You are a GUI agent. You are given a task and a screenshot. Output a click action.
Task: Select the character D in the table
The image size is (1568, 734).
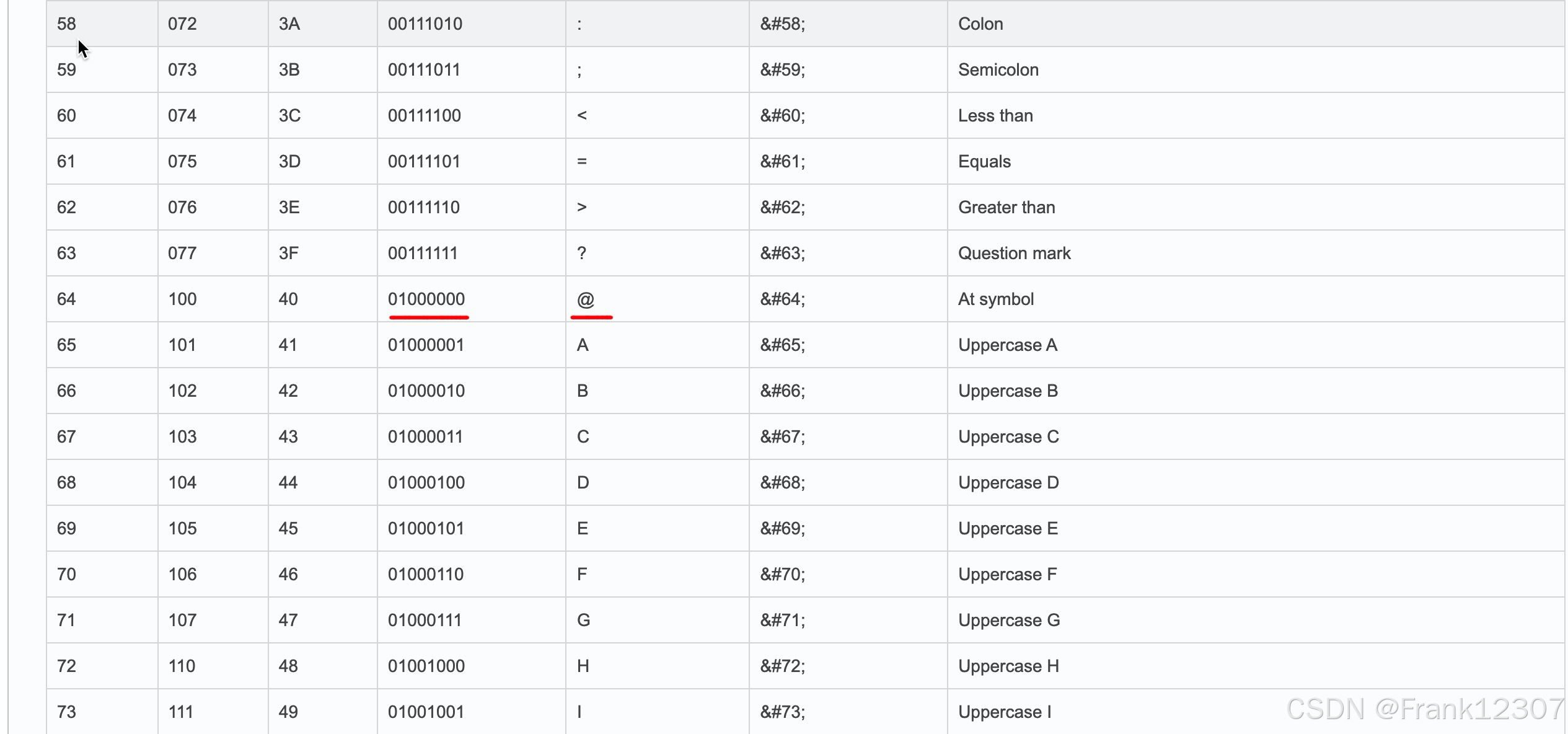click(583, 482)
